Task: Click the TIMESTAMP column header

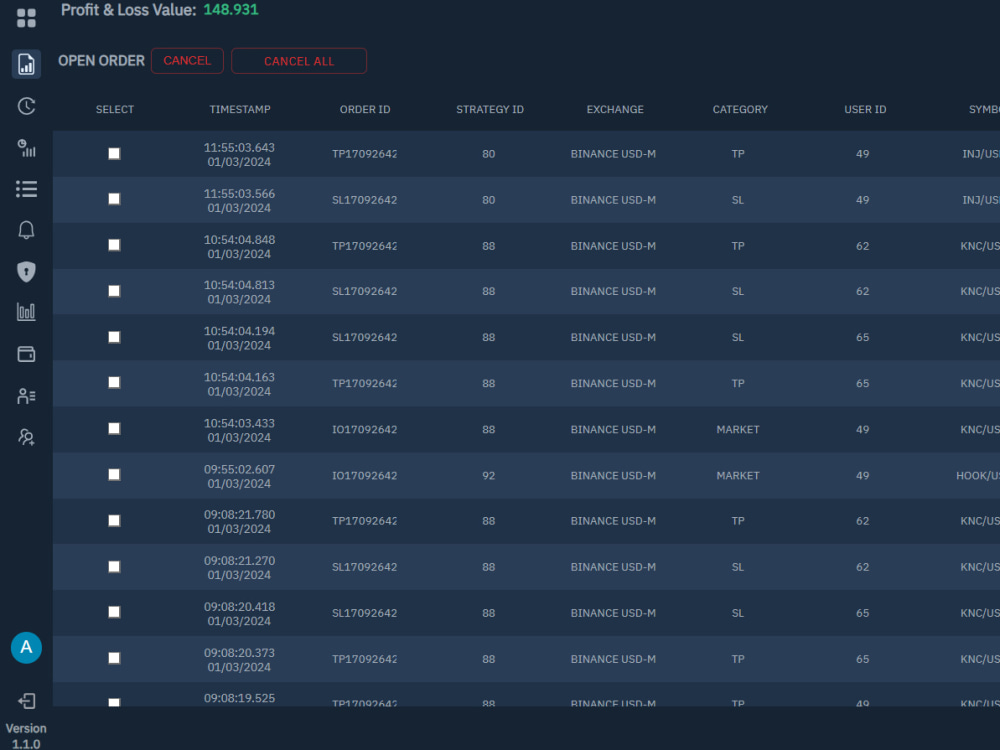Action: 240,109
